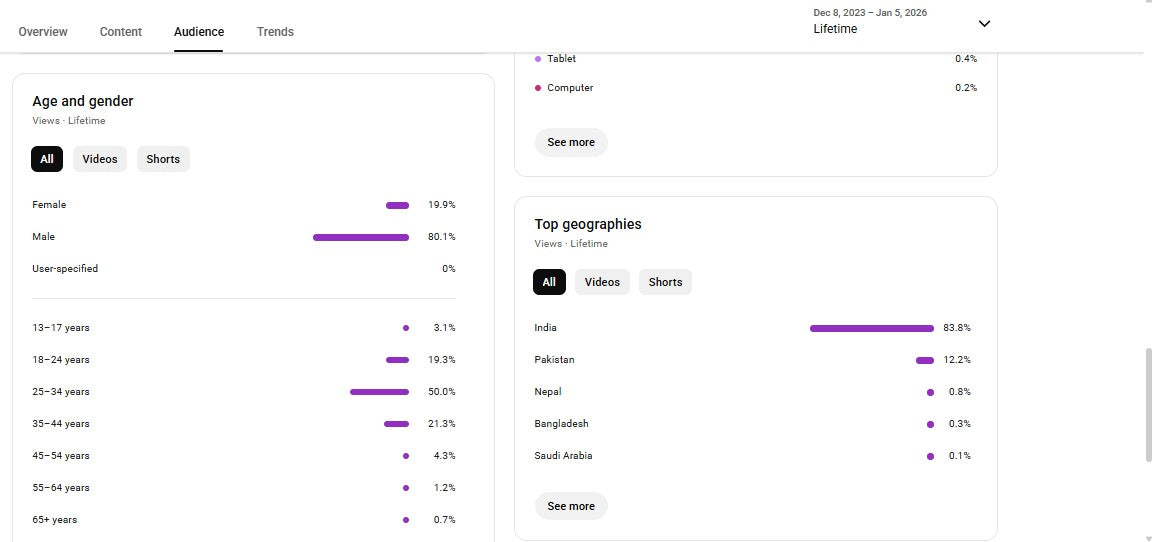Image resolution: width=1153 pixels, height=542 pixels.
Task: Click the pink Computer legend dot
Action: [x=538, y=88]
